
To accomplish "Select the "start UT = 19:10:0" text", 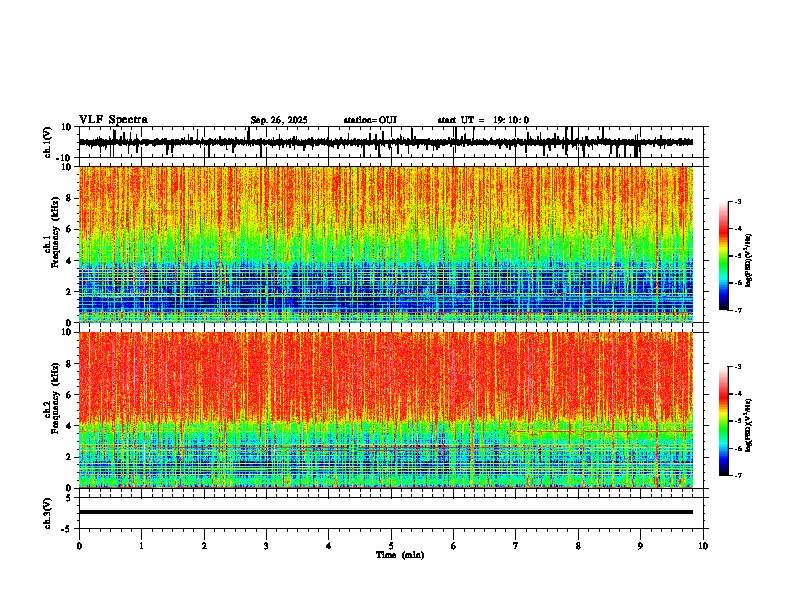I will tap(483, 120).
